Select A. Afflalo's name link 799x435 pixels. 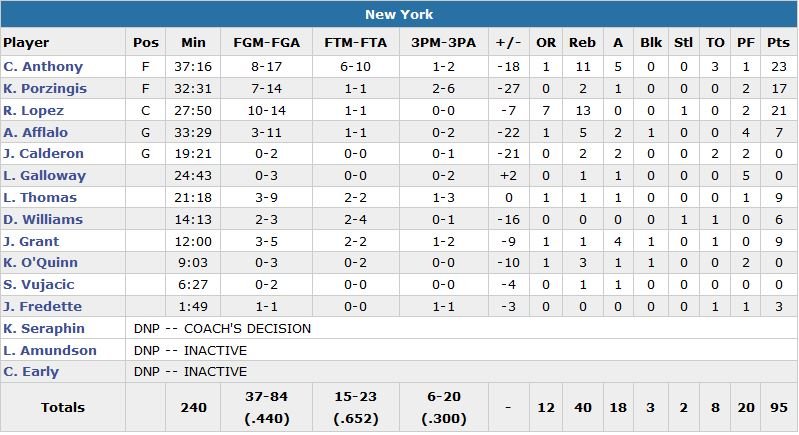click(35, 133)
